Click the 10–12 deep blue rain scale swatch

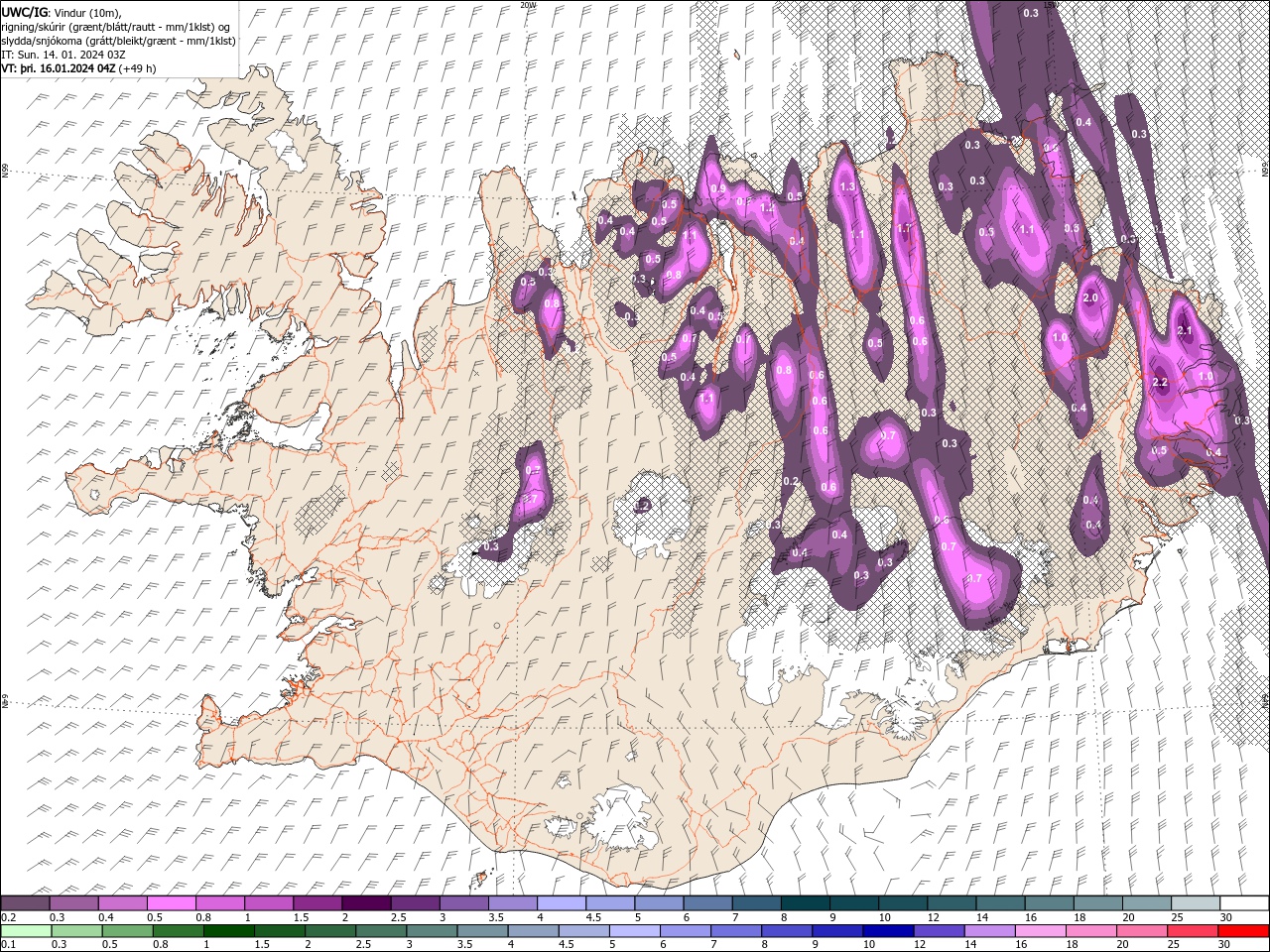tap(889, 931)
